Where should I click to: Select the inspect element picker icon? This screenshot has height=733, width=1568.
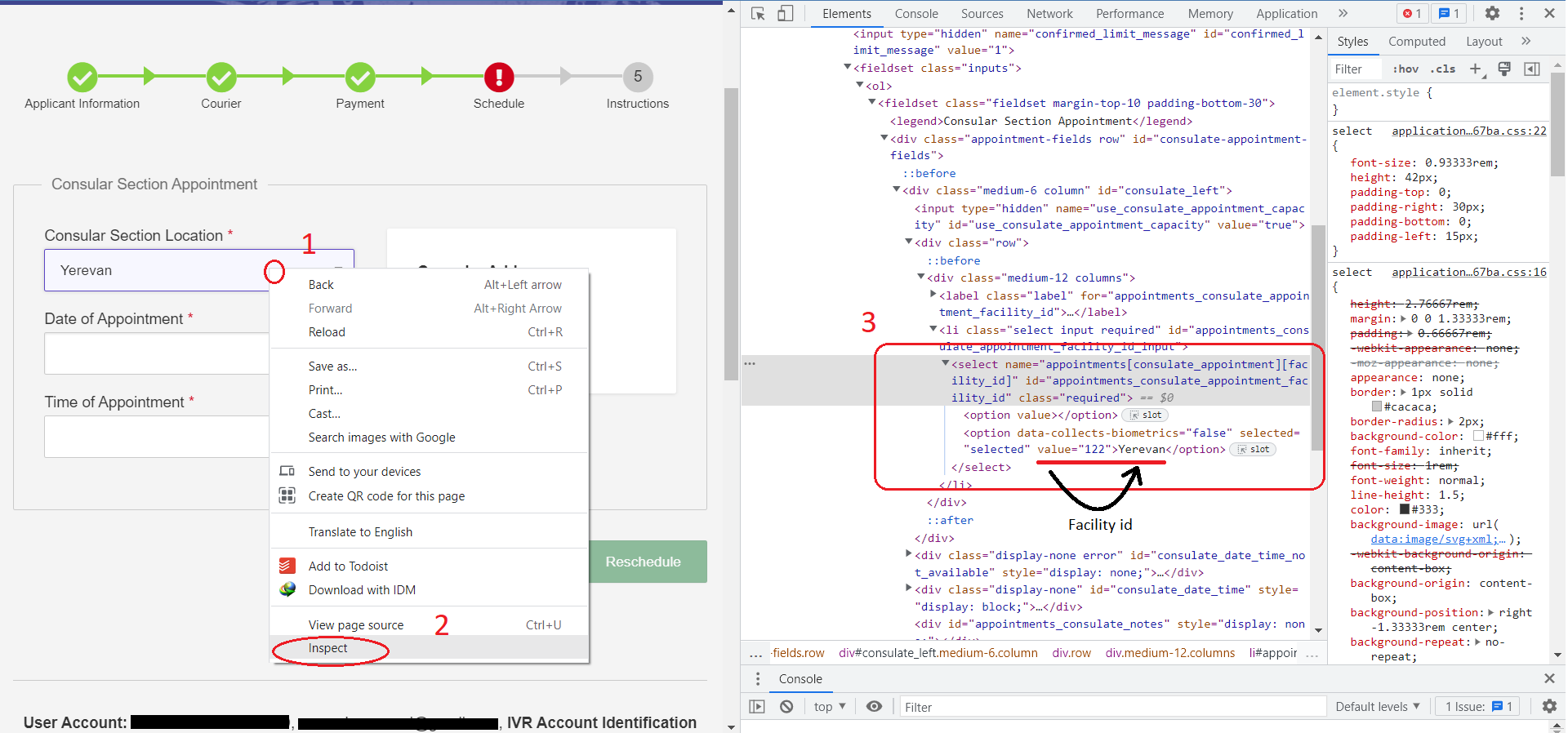[x=758, y=13]
